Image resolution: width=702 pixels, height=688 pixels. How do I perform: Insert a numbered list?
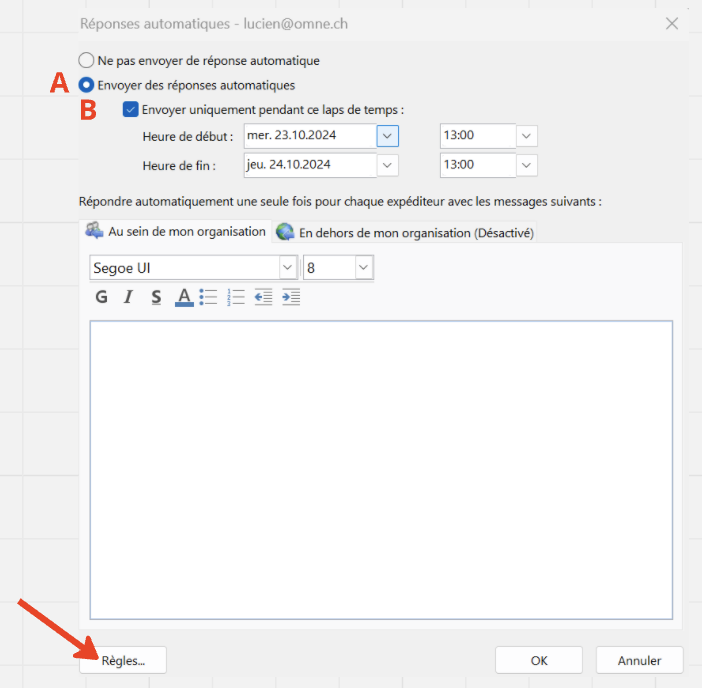[236, 297]
